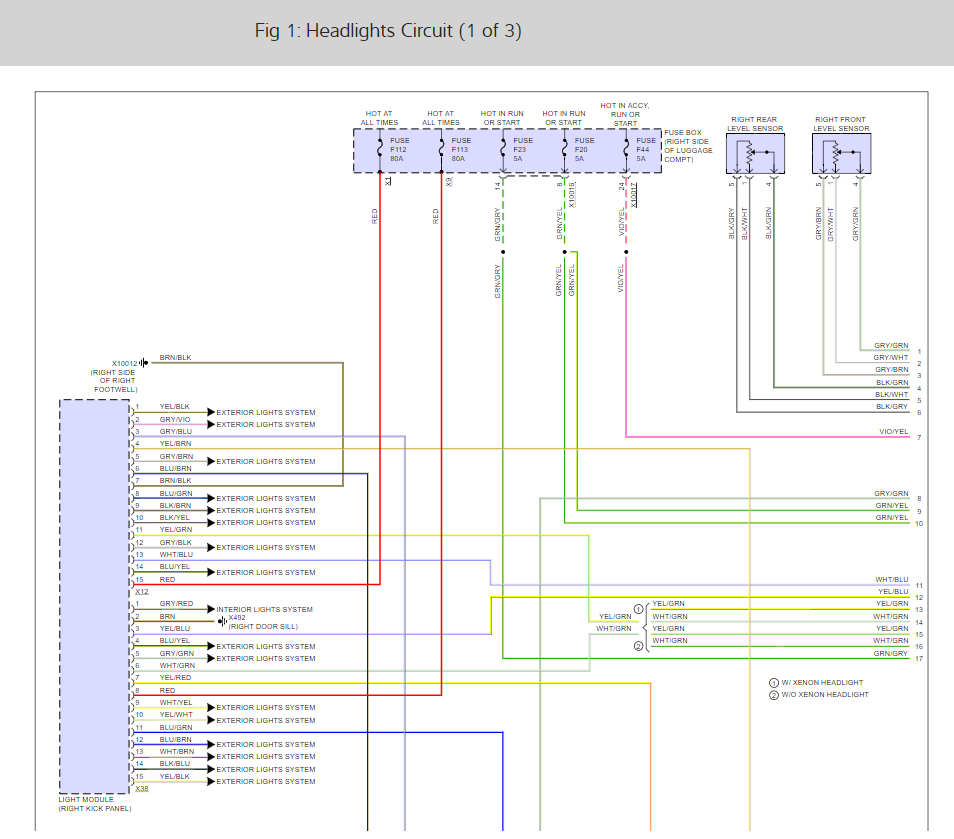
Task: Select the FUSE F113 80A label
Action: click(461, 150)
